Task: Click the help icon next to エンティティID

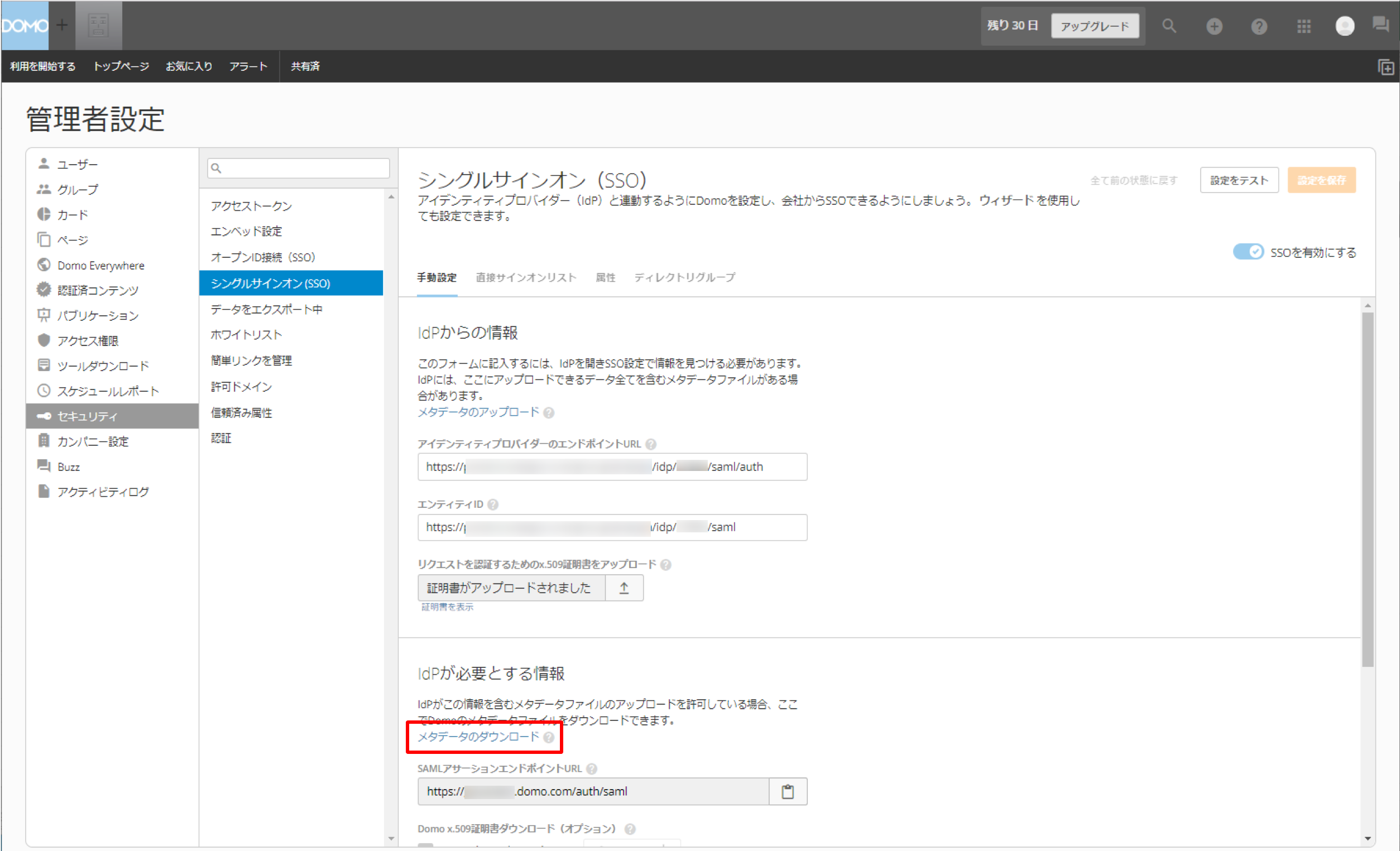Action: point(492,504)
